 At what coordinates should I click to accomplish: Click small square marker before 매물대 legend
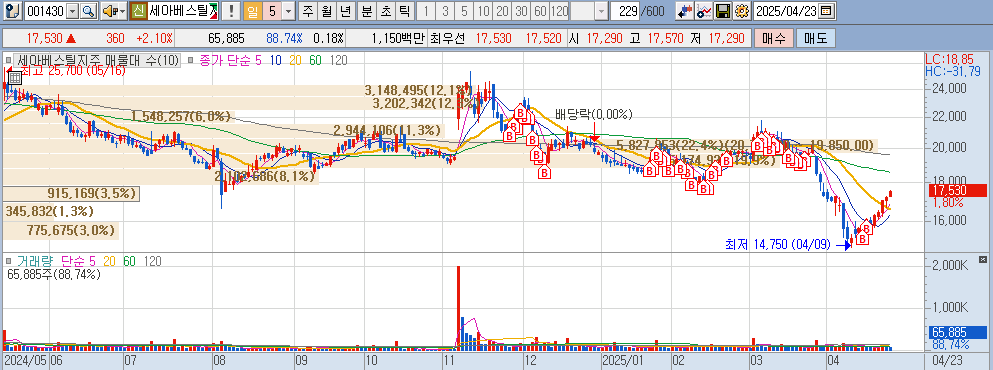click(x=9, y=61)
